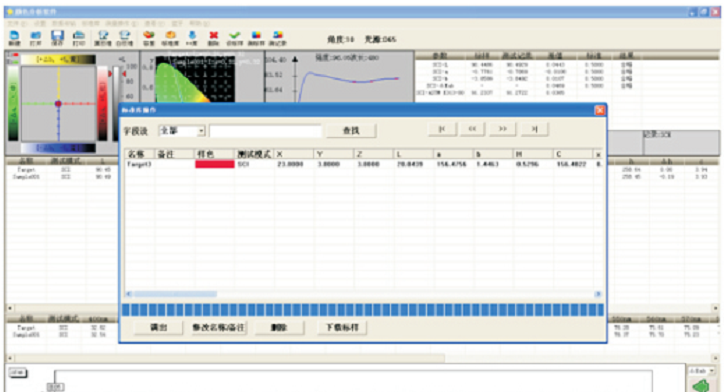Click dialog horizontal scrollbar right arrow
724x392 pixels.
tap(598, 294)
